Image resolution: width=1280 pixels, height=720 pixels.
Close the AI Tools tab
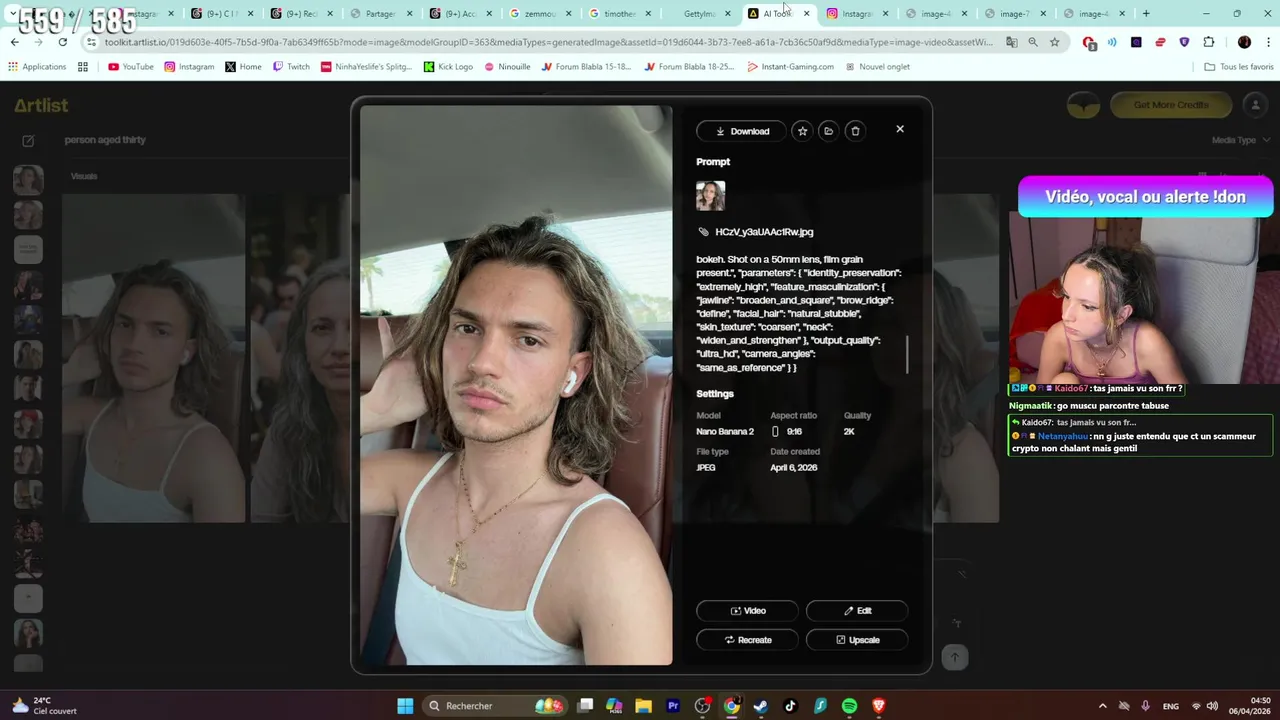pos(806,14)
